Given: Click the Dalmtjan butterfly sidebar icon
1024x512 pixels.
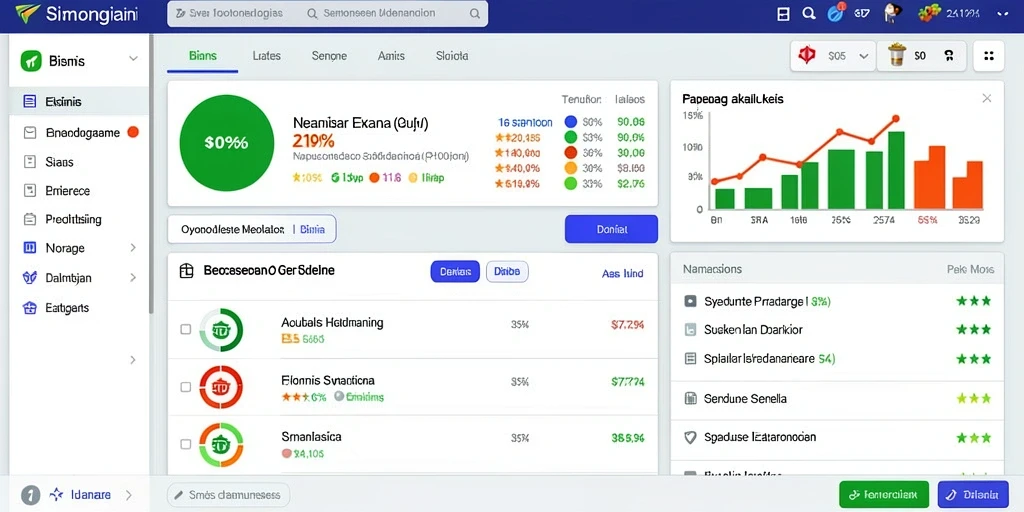Looking at the screenshot, I should [x=29, y=278].
